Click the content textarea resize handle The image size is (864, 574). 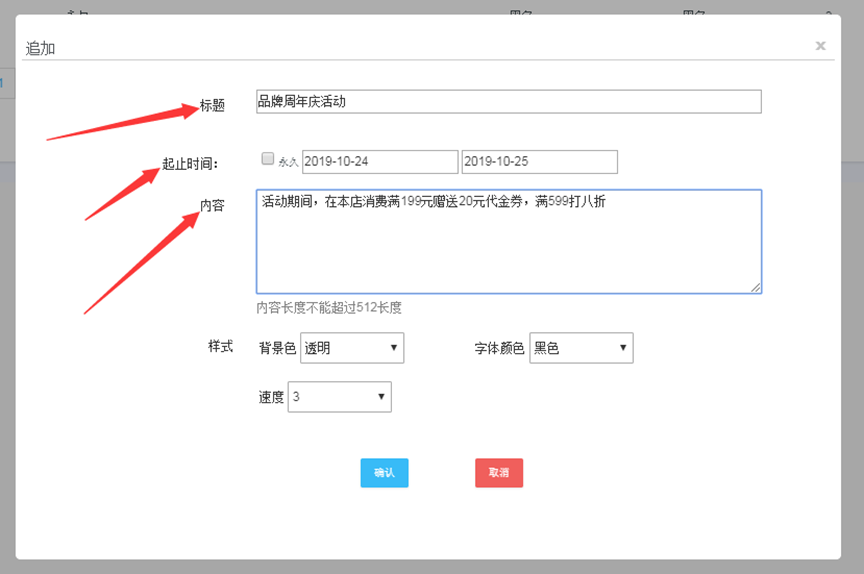pyautogui.click(x=756, y=287)
